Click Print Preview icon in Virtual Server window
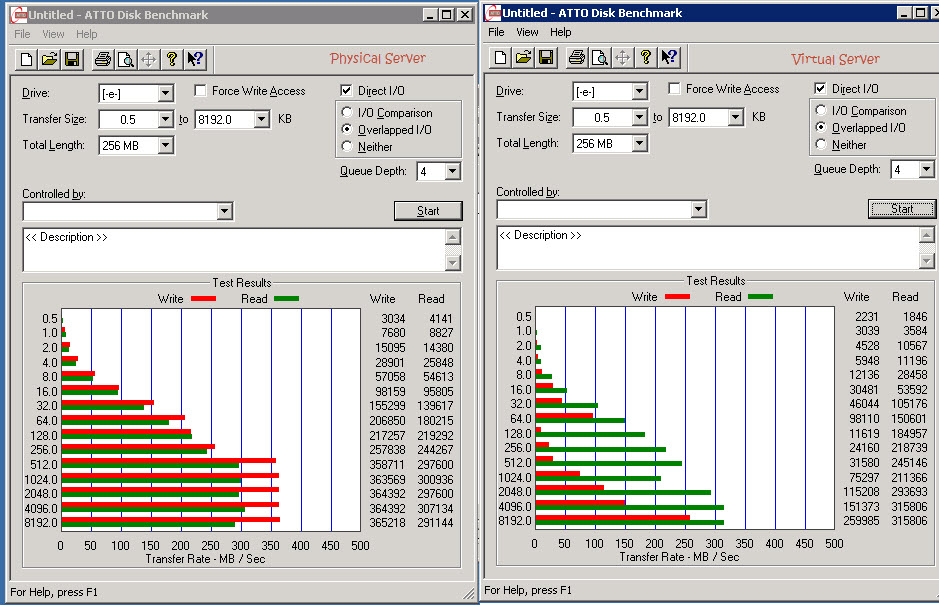 tap(599, 57)
